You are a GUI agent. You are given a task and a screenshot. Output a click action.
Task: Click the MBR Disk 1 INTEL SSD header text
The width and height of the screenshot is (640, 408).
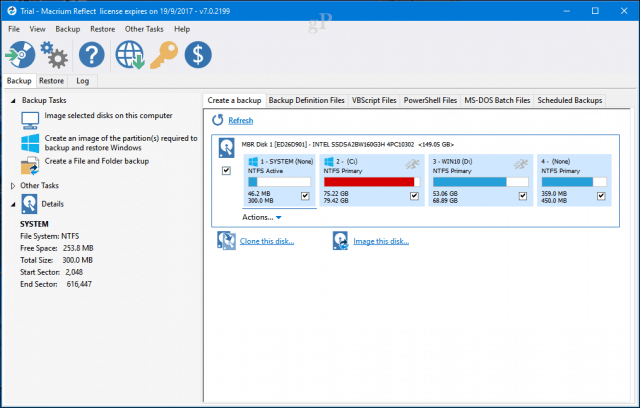pyautogui.click(x=347, y=144)
